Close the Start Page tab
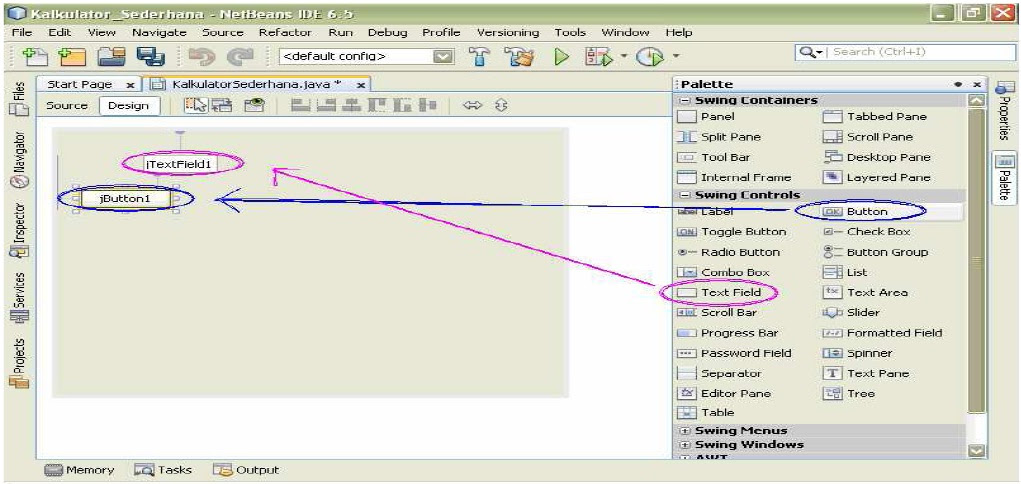Screen dimensions: 1021x484 pos(130,85)
